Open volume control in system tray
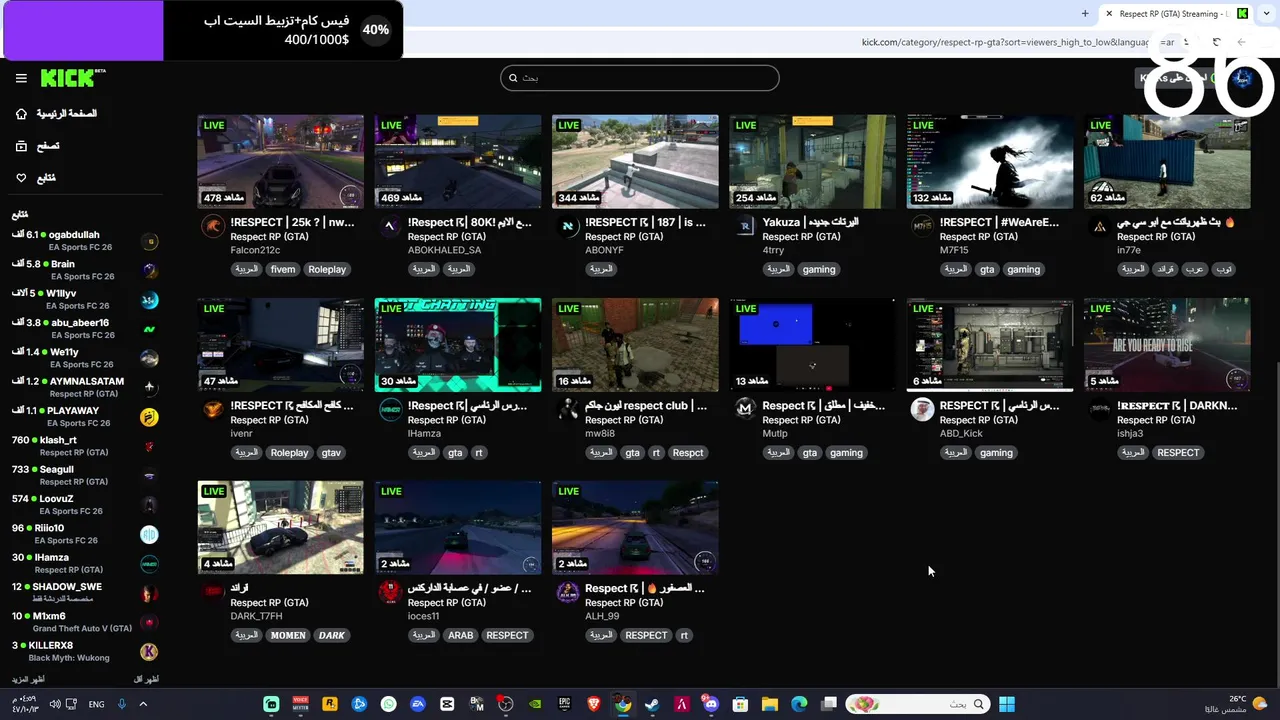 [x=55, y=704]
